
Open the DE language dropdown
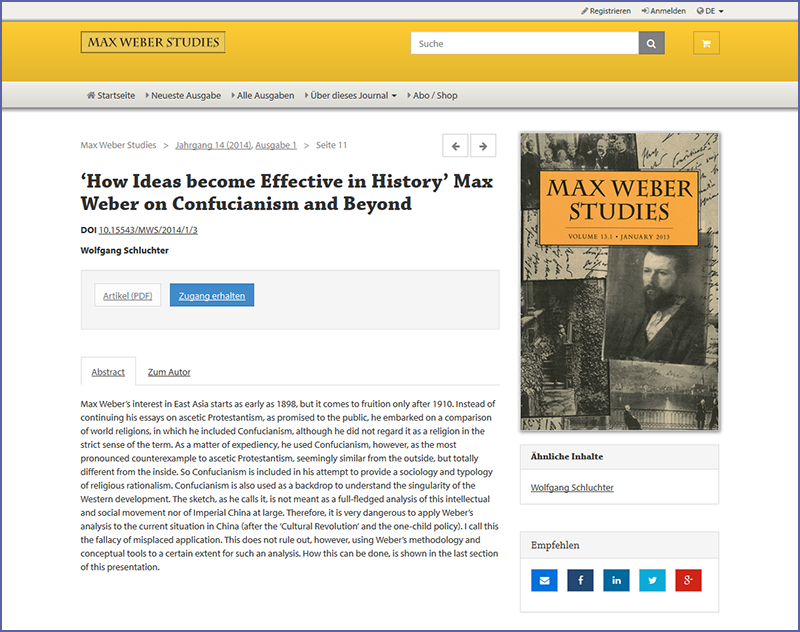click(x=709, y=11)
